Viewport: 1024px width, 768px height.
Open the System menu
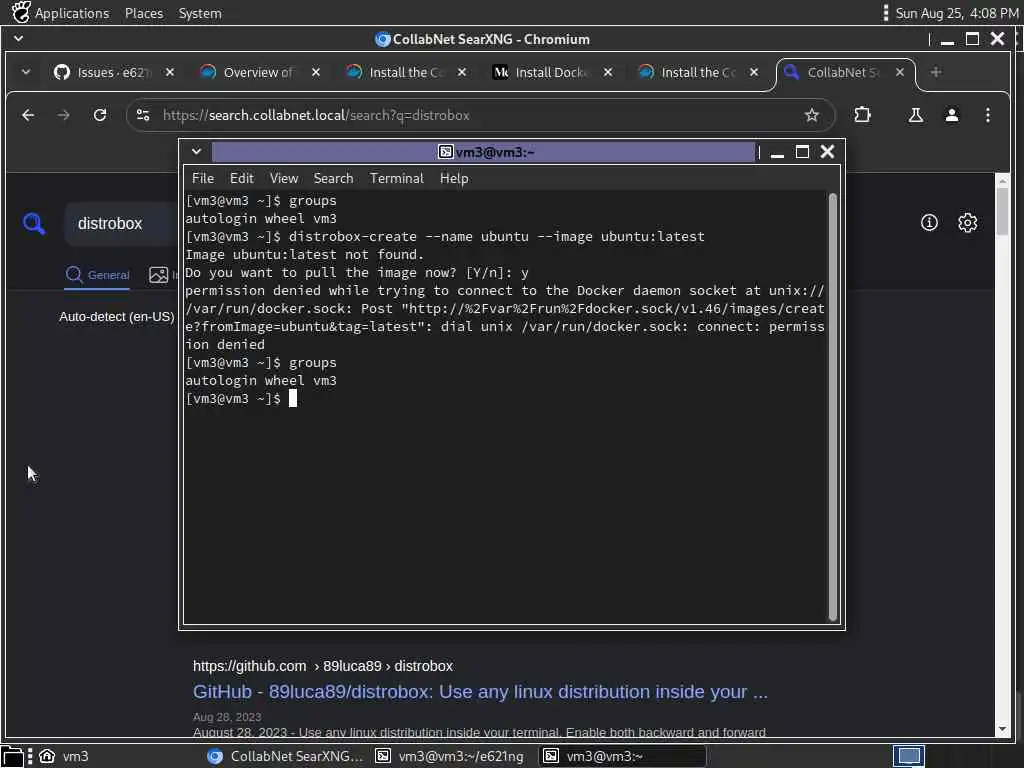coord(200,13)
